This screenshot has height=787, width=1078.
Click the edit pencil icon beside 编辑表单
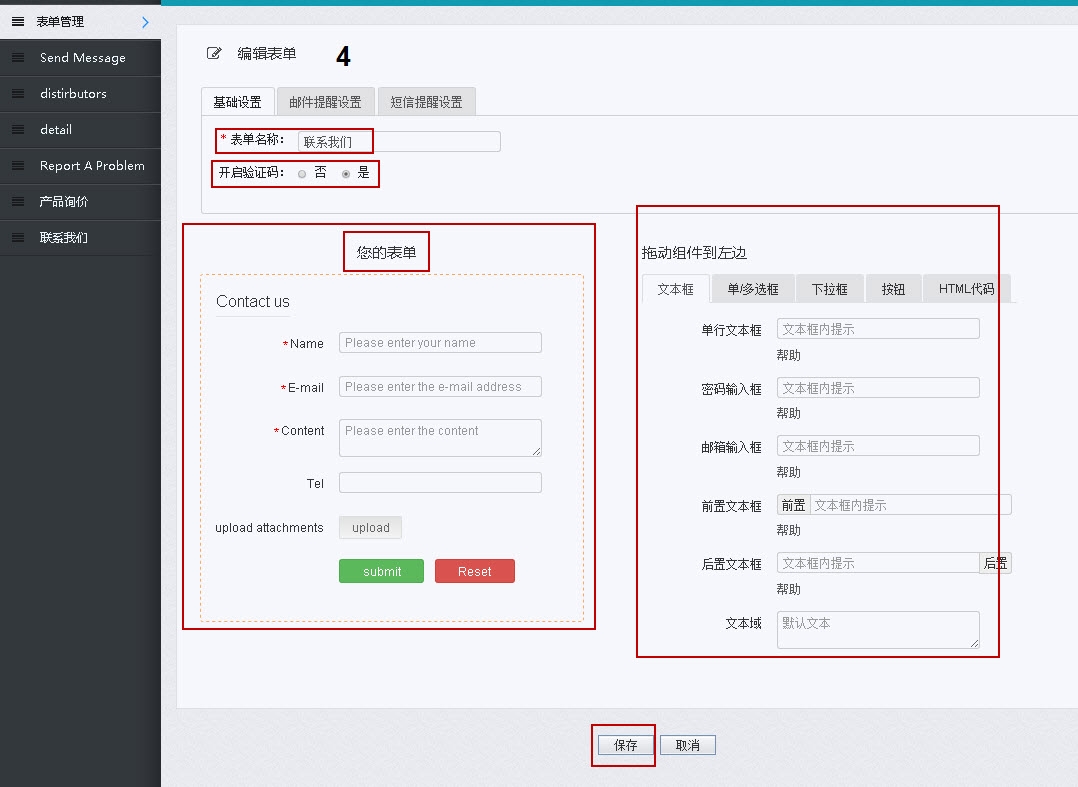coord(214,53)
